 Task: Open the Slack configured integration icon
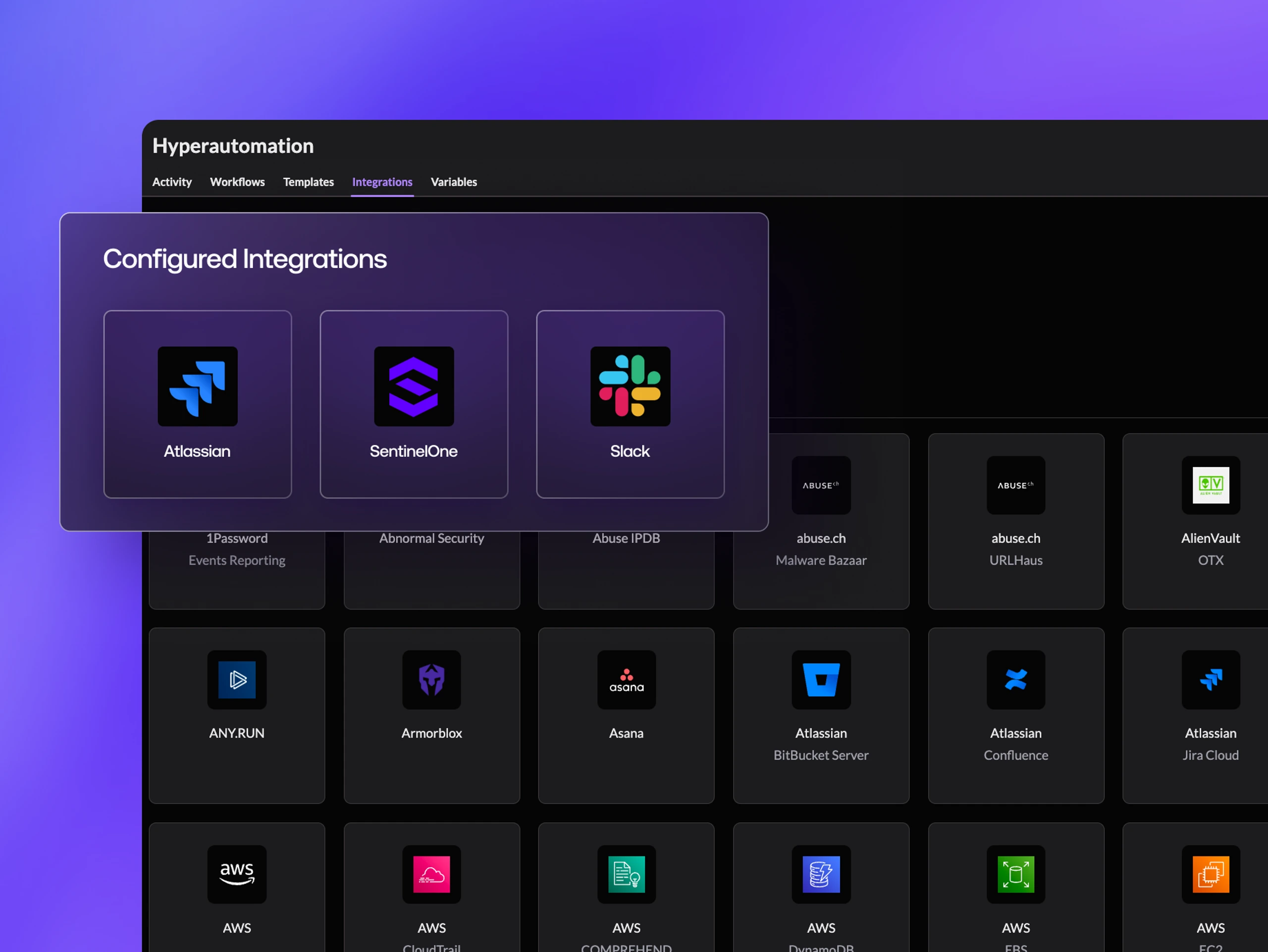pyautogui.click(x=630, y=386)
